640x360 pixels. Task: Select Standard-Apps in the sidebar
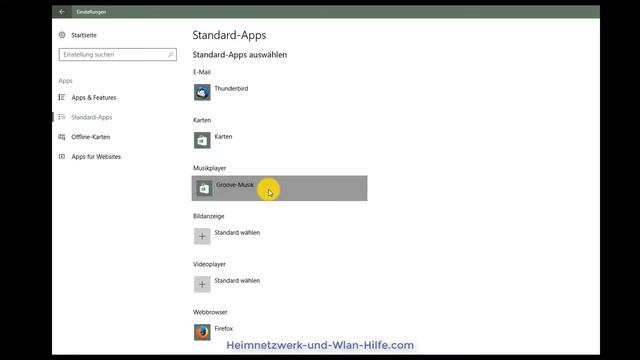point(91,117)
